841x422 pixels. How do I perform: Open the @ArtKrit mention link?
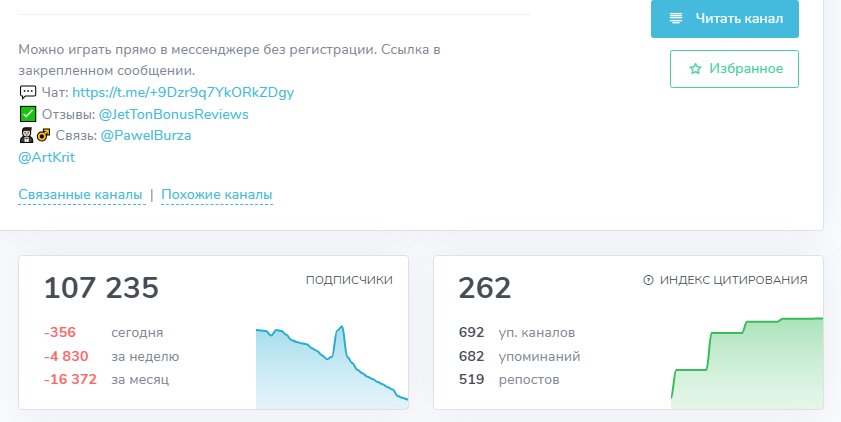[47, 157]
